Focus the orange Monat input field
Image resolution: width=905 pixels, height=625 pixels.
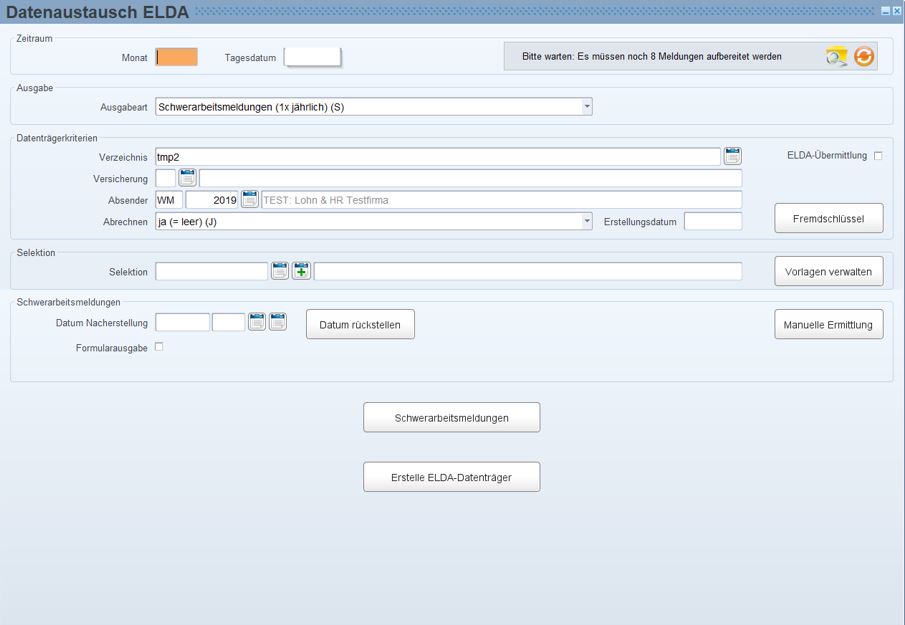(177, 57)
